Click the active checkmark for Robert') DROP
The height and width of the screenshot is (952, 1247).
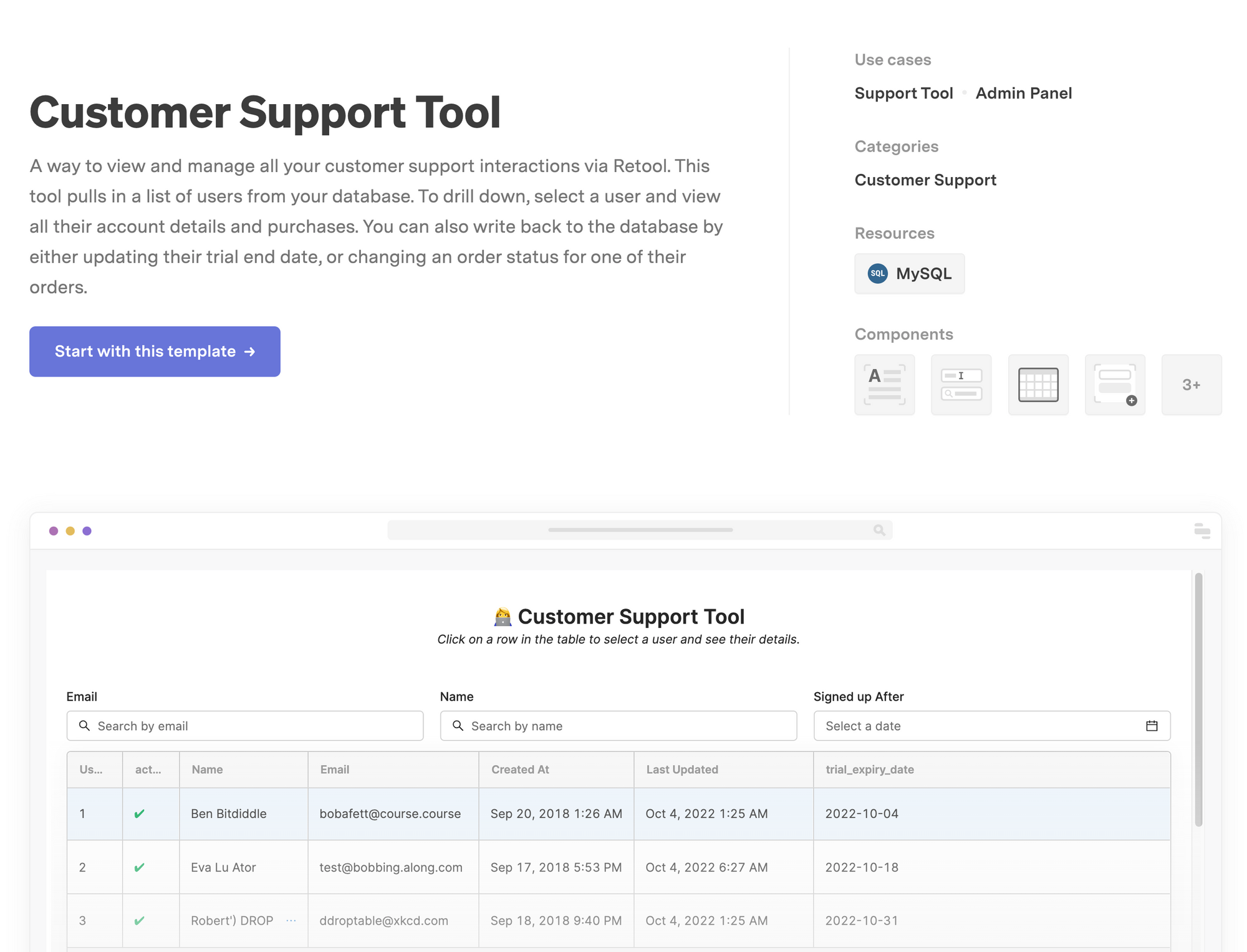pyautogui.click(x=140, y=921)
